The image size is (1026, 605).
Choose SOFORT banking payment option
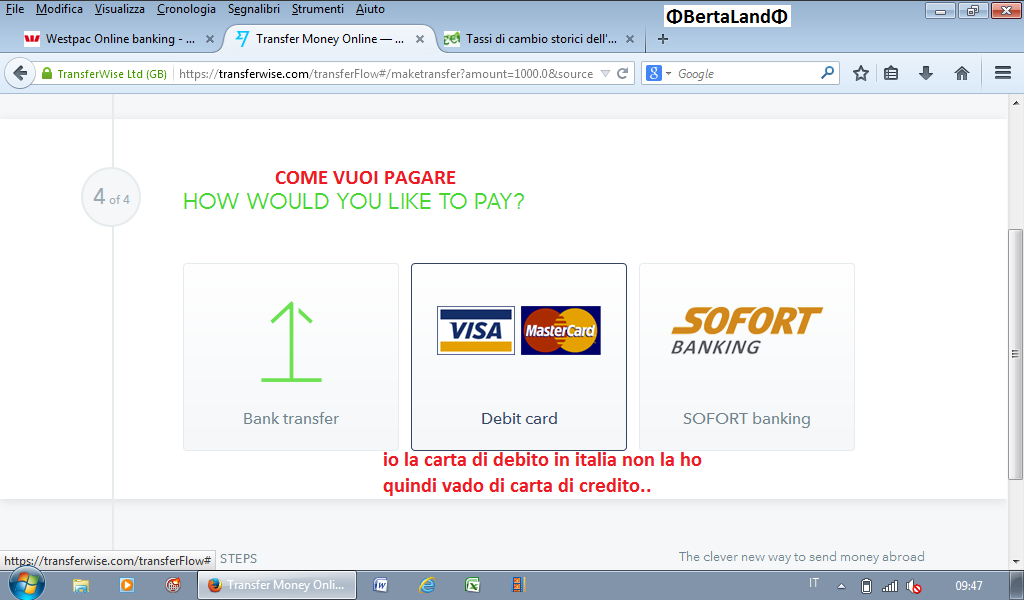point(747,356)
